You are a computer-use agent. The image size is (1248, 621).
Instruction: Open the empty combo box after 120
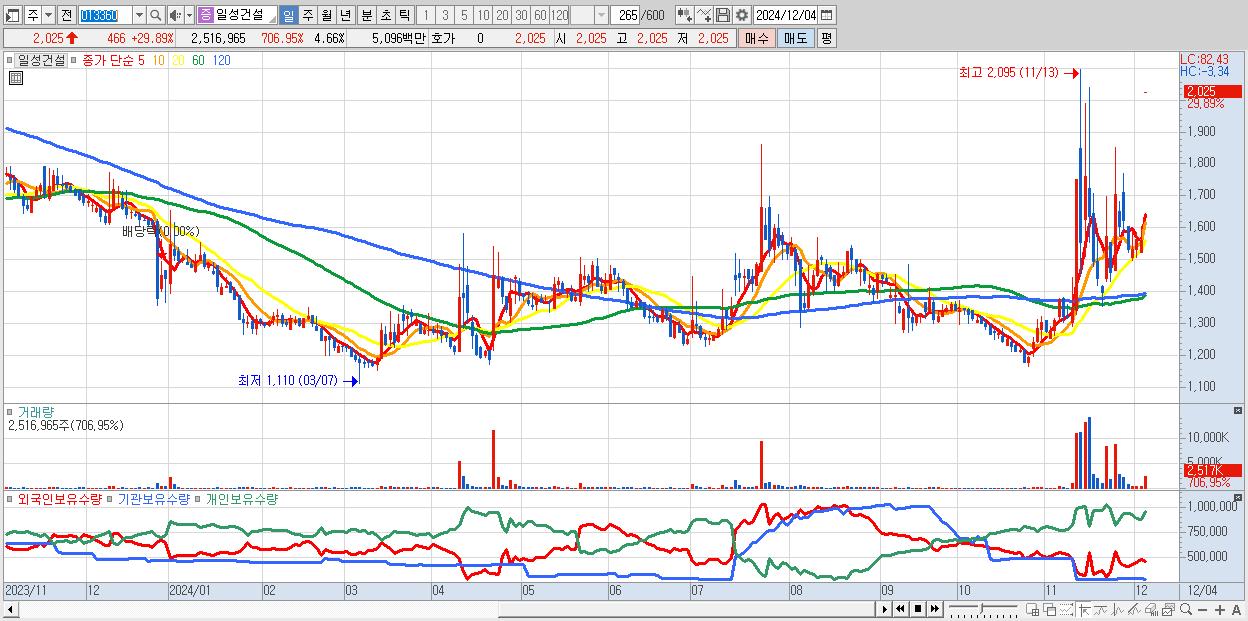pyautogui.click(x=589, y=15)
